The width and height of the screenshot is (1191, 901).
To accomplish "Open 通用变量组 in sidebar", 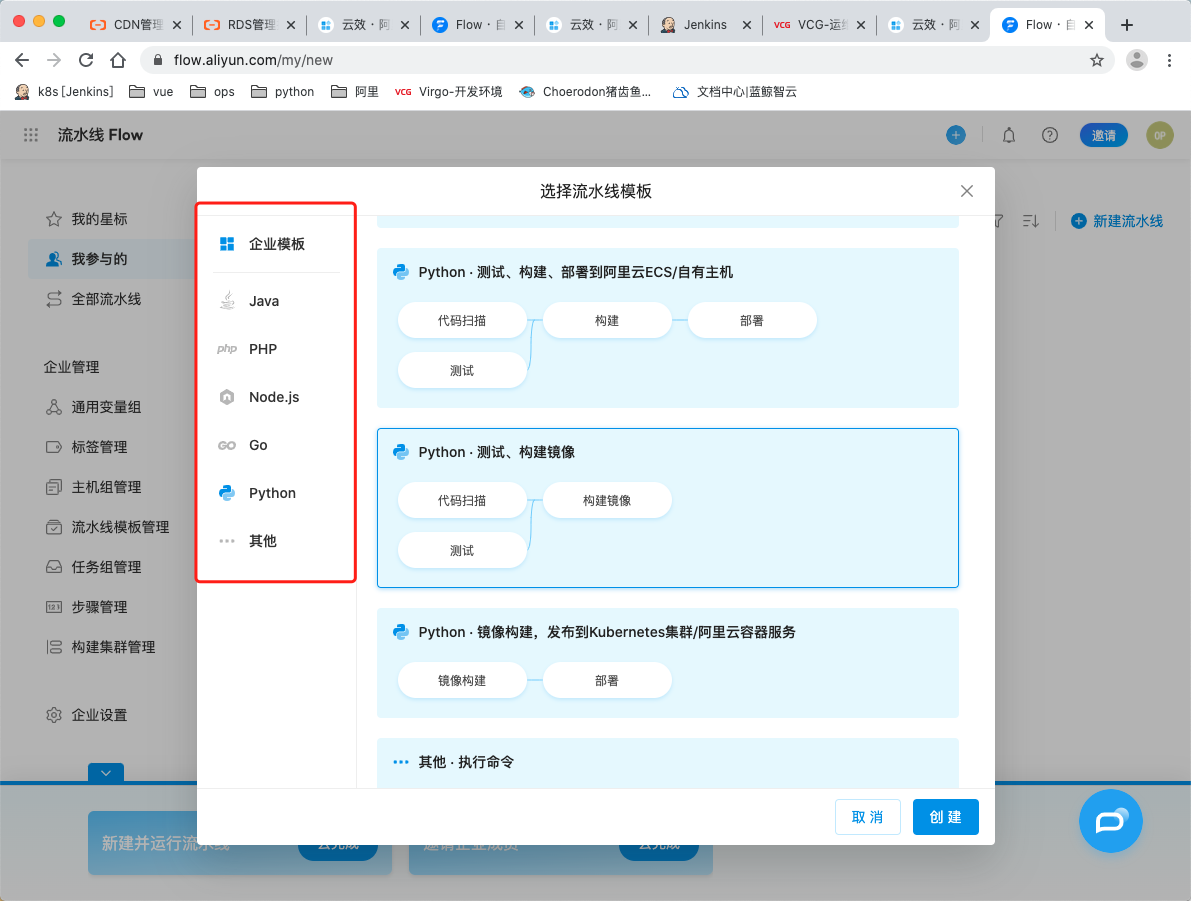I will pos(93,407).
